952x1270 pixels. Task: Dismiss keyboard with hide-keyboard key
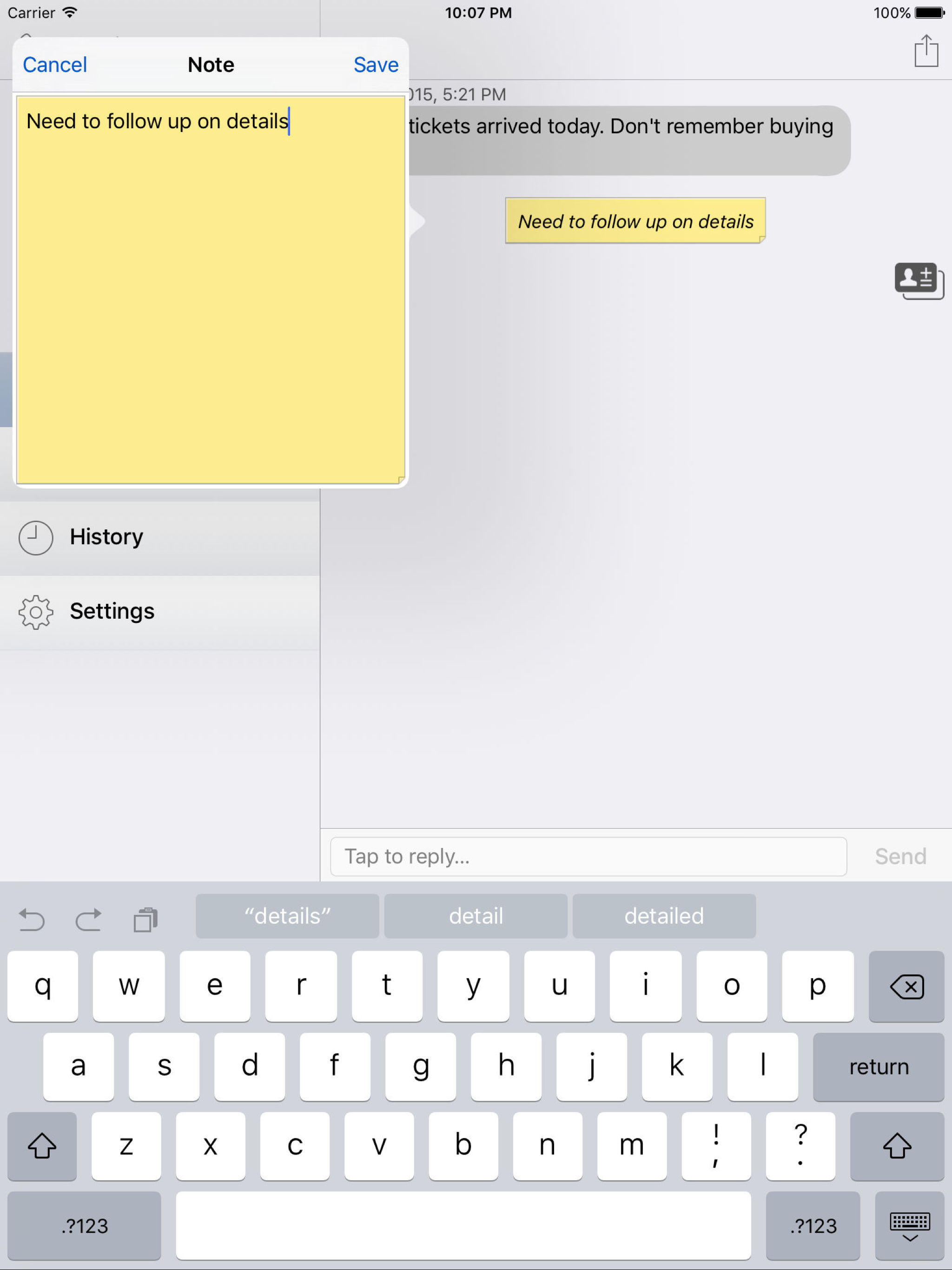(x=910, y=1226)
